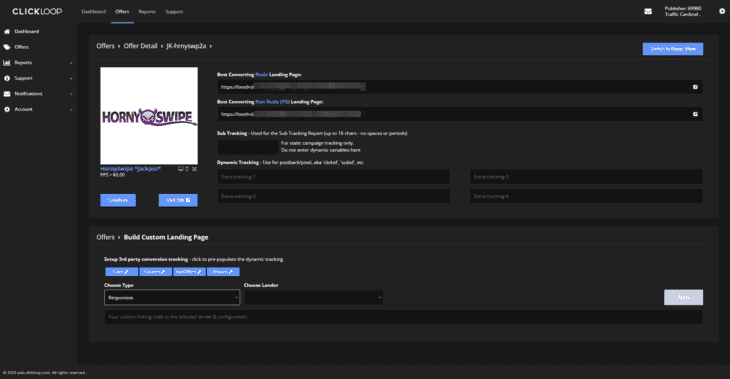Click the Account gear icon in sidebar
This screenshot has height=379, width=730.
point(7,109)
